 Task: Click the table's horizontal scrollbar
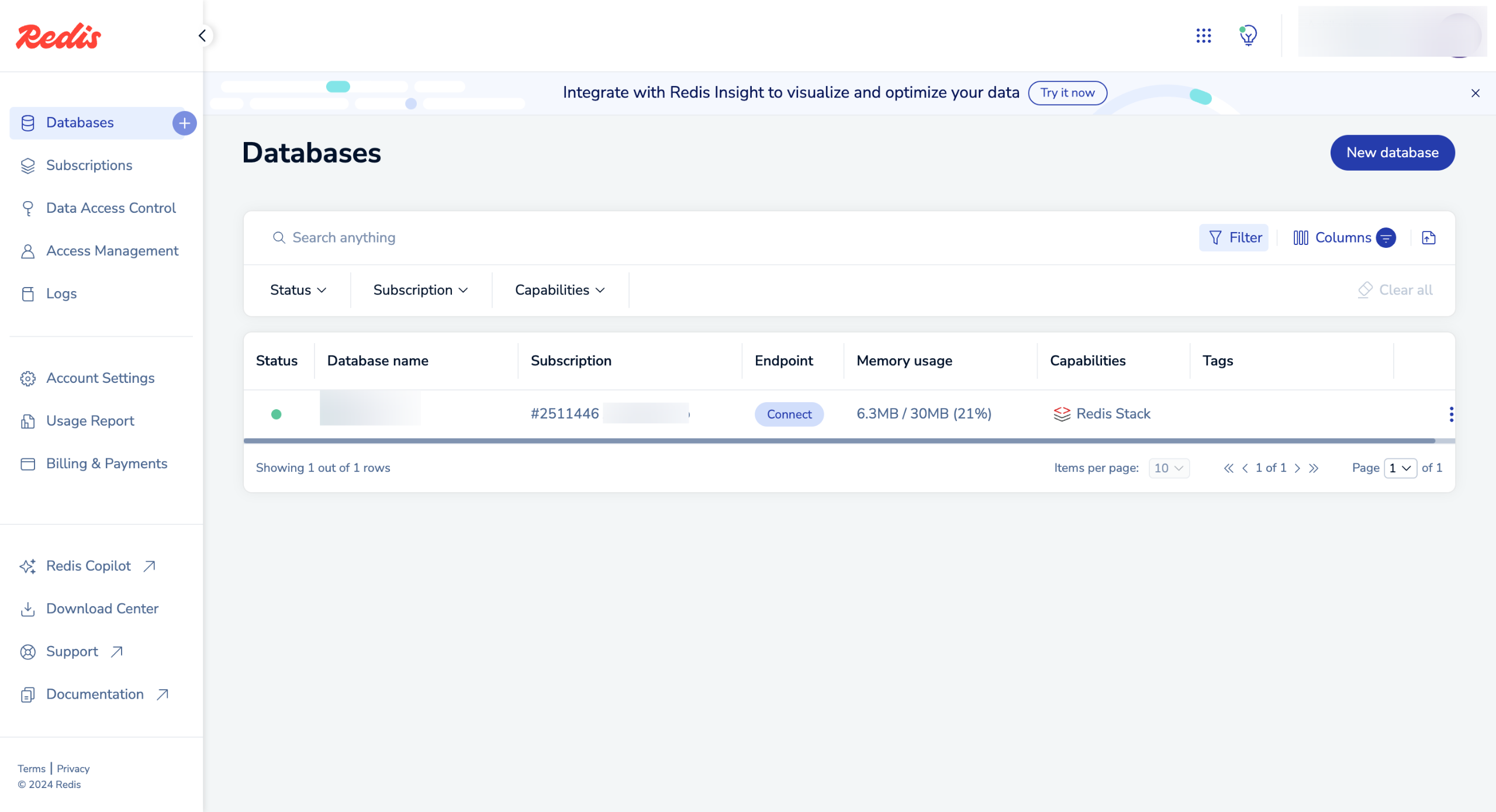(x=839, y=441)
